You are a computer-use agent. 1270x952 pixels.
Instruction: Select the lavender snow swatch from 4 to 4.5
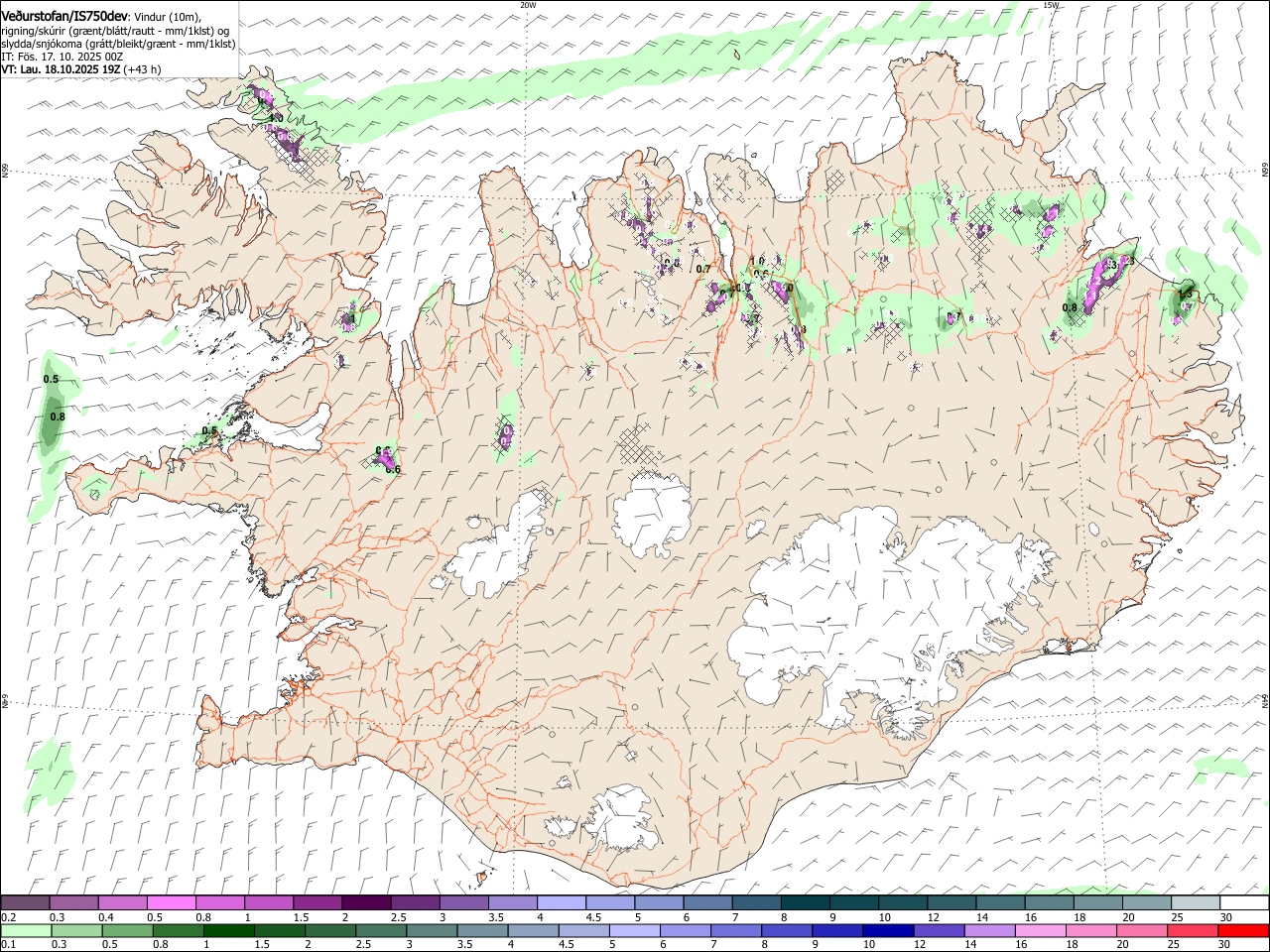562,903
